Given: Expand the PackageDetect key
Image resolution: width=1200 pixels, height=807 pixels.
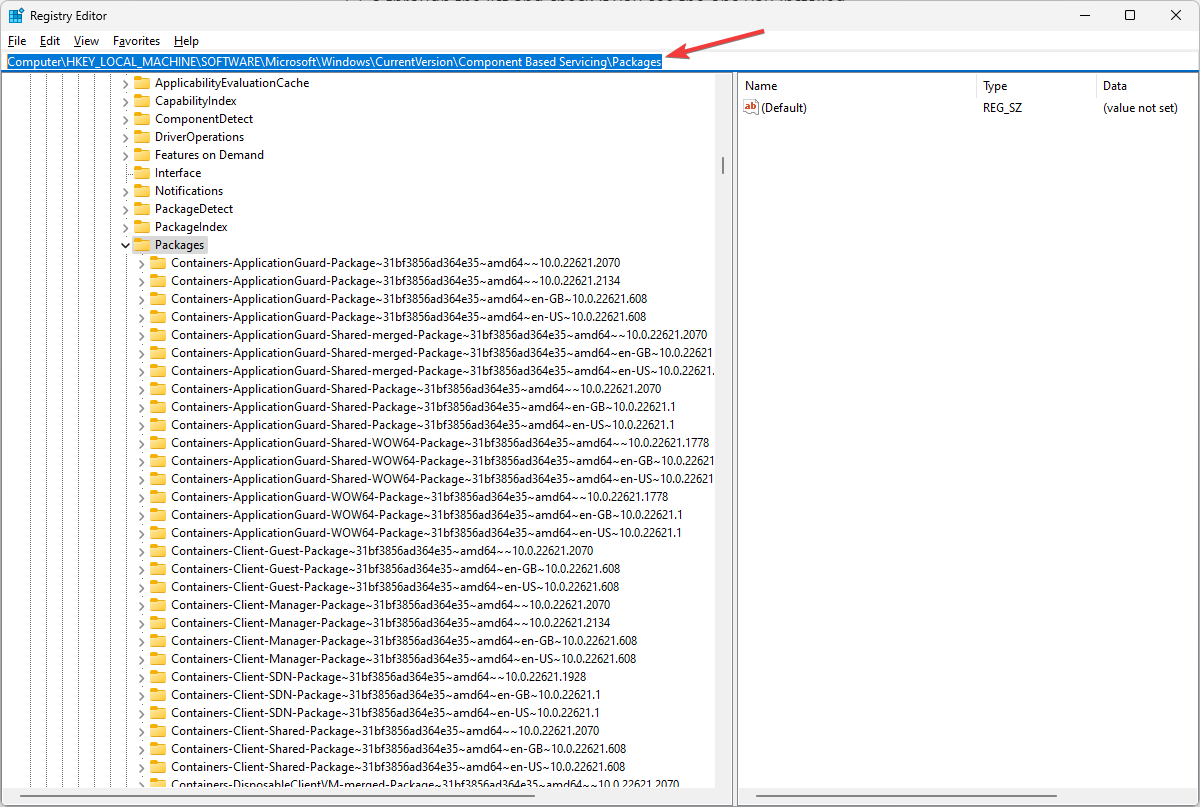Looking at the screenshot, I should click(125, 209).
